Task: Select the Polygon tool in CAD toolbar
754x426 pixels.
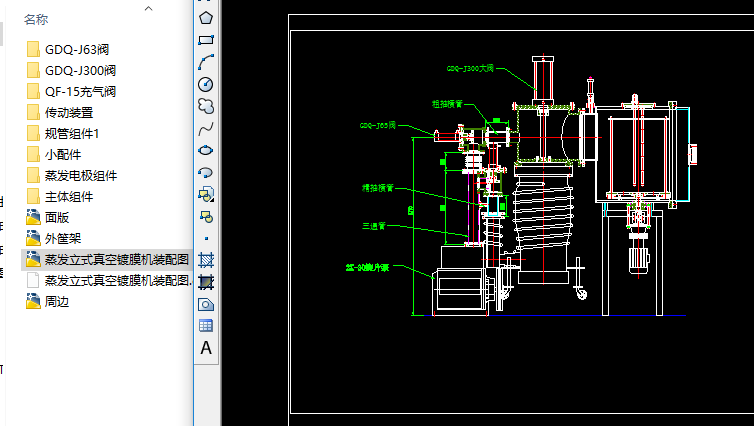Action: [x=206, y=17]
